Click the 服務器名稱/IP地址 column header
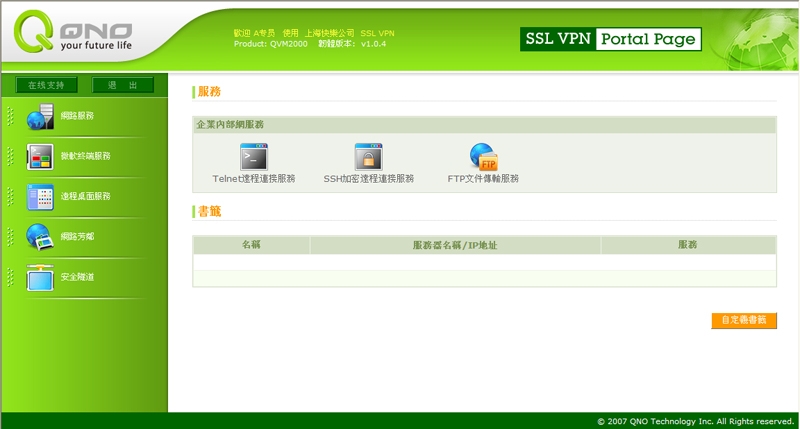800x429 pixels. click(x=455, y=245)
